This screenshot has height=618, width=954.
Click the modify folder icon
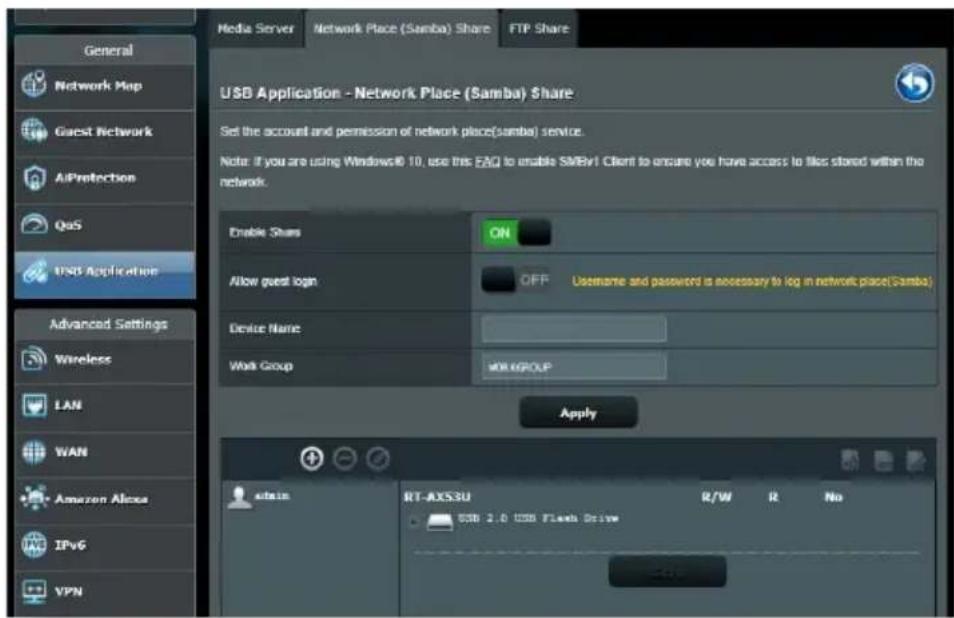[x=916, y=460]
